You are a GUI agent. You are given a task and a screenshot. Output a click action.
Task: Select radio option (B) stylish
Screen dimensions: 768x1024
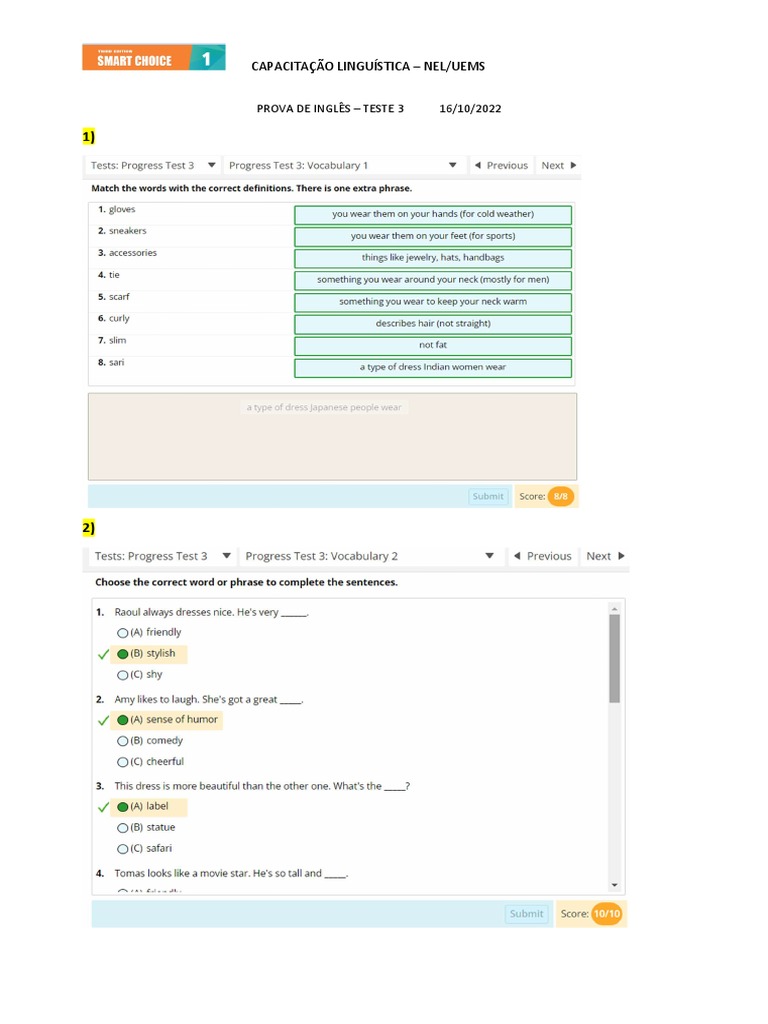122,654
